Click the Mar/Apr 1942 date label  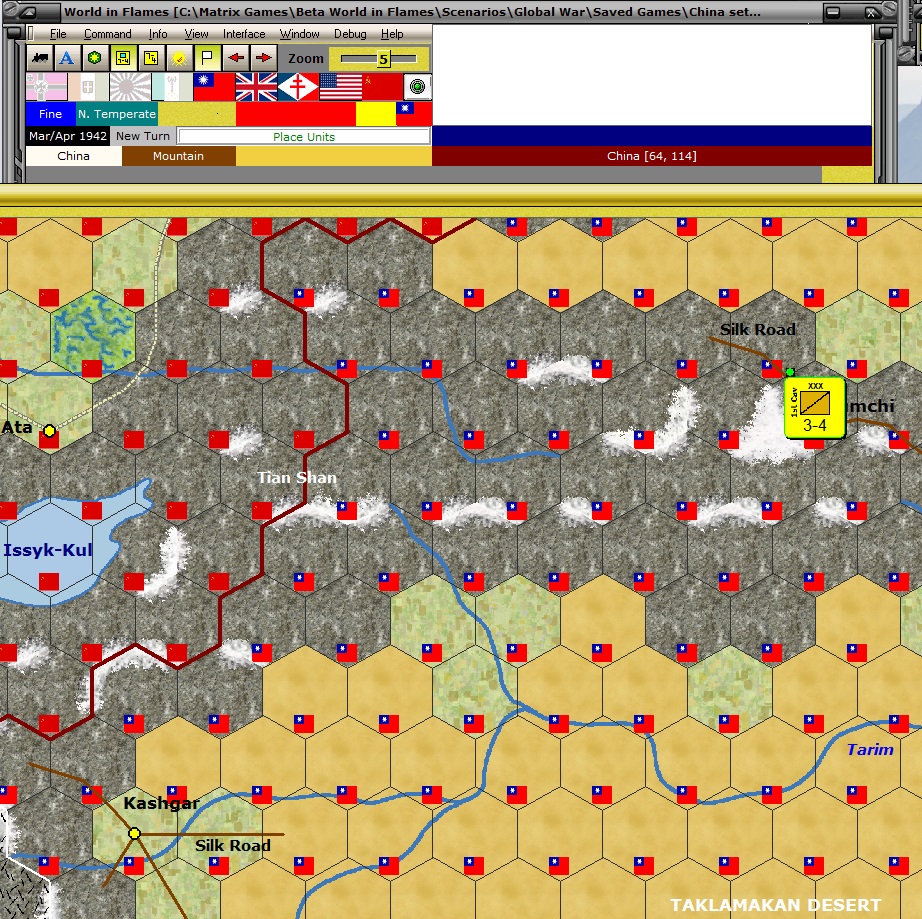tap(68, 136)
